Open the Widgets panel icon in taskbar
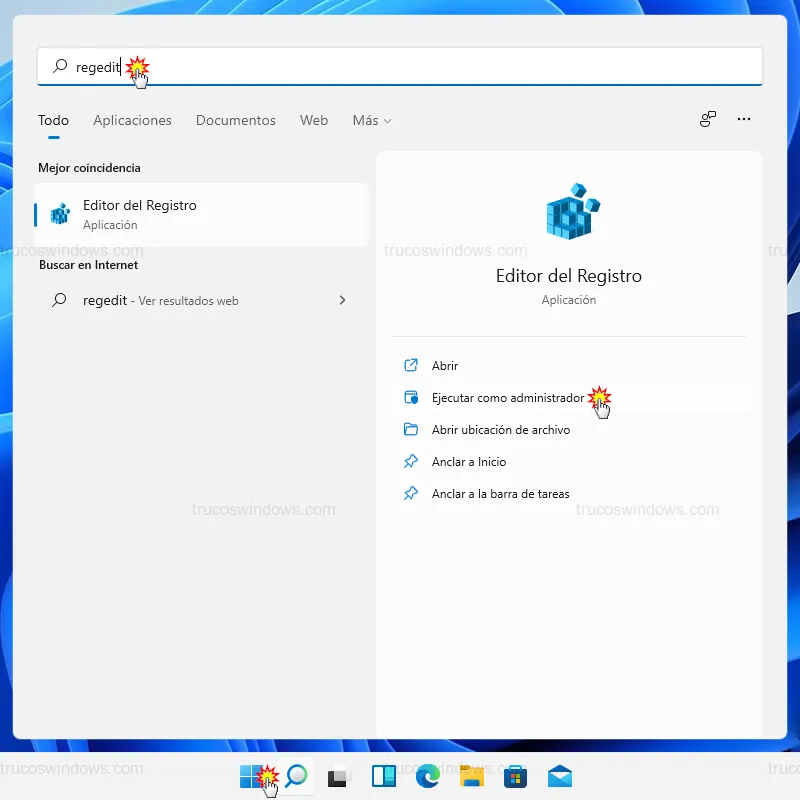Viewport: 800px width, 800px height. pos(384,776)
